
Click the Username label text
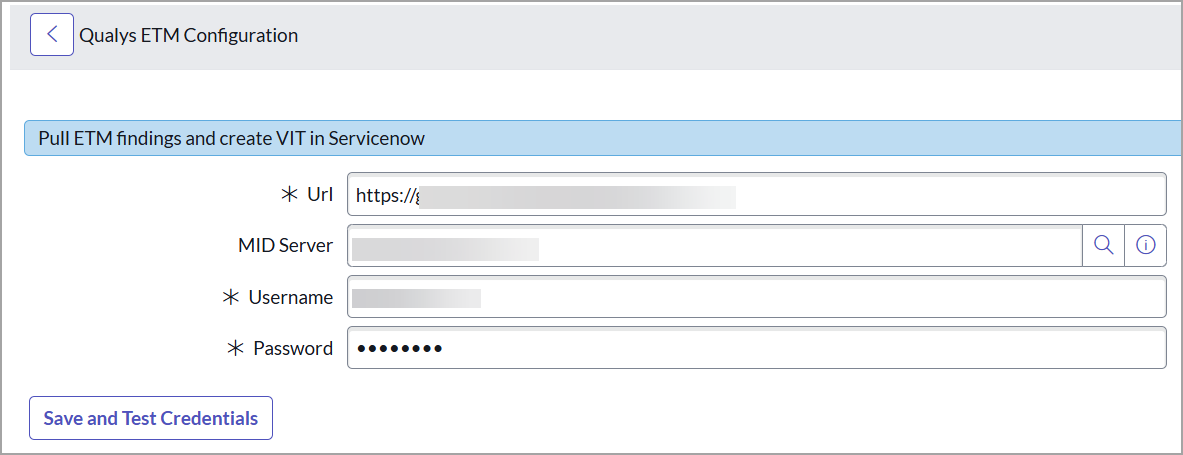[x=291, y=297]
